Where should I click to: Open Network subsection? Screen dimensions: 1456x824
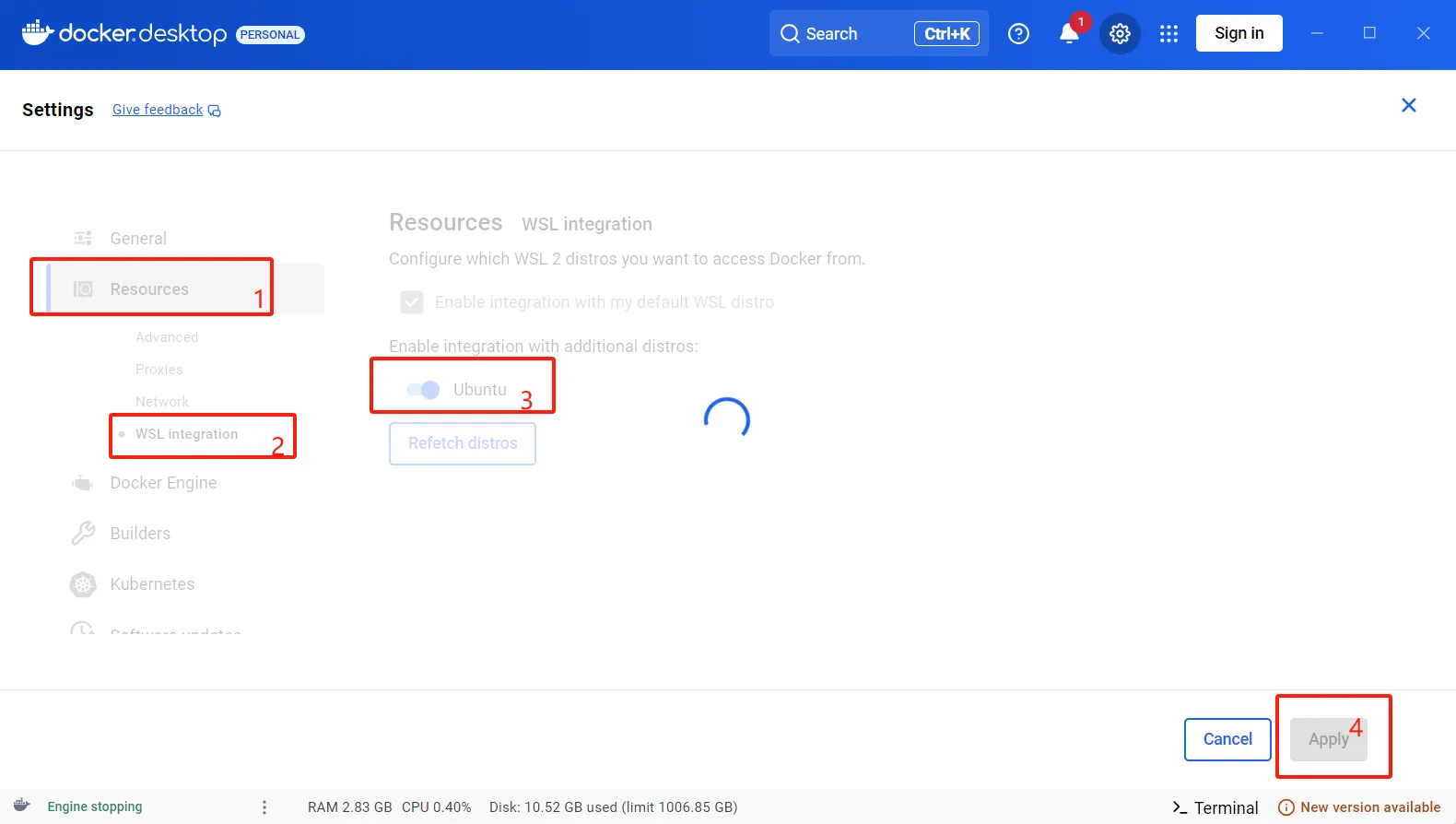pyautogui.click(x=162, y=402)
